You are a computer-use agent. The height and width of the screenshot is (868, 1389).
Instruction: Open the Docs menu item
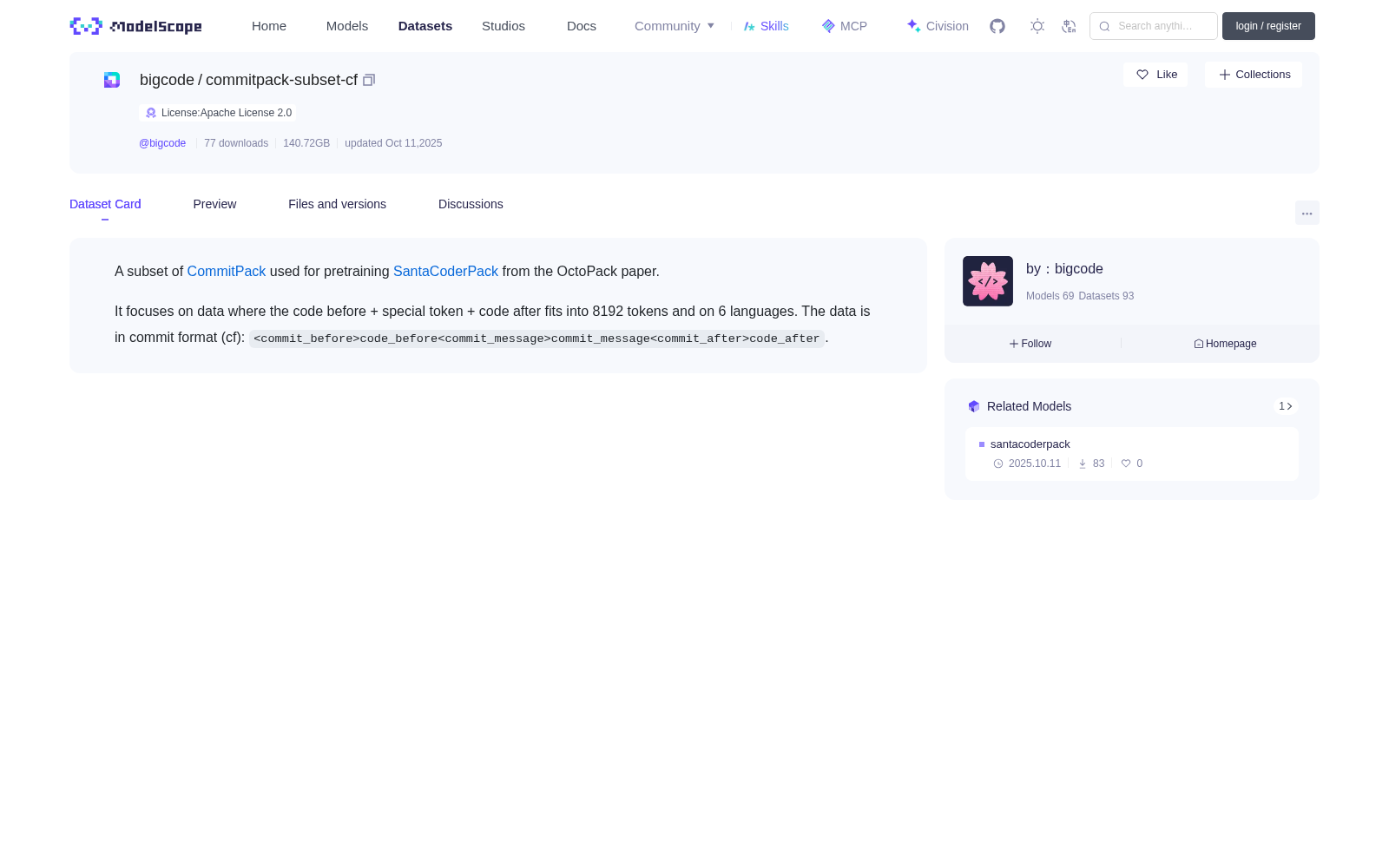click(582, 26)
